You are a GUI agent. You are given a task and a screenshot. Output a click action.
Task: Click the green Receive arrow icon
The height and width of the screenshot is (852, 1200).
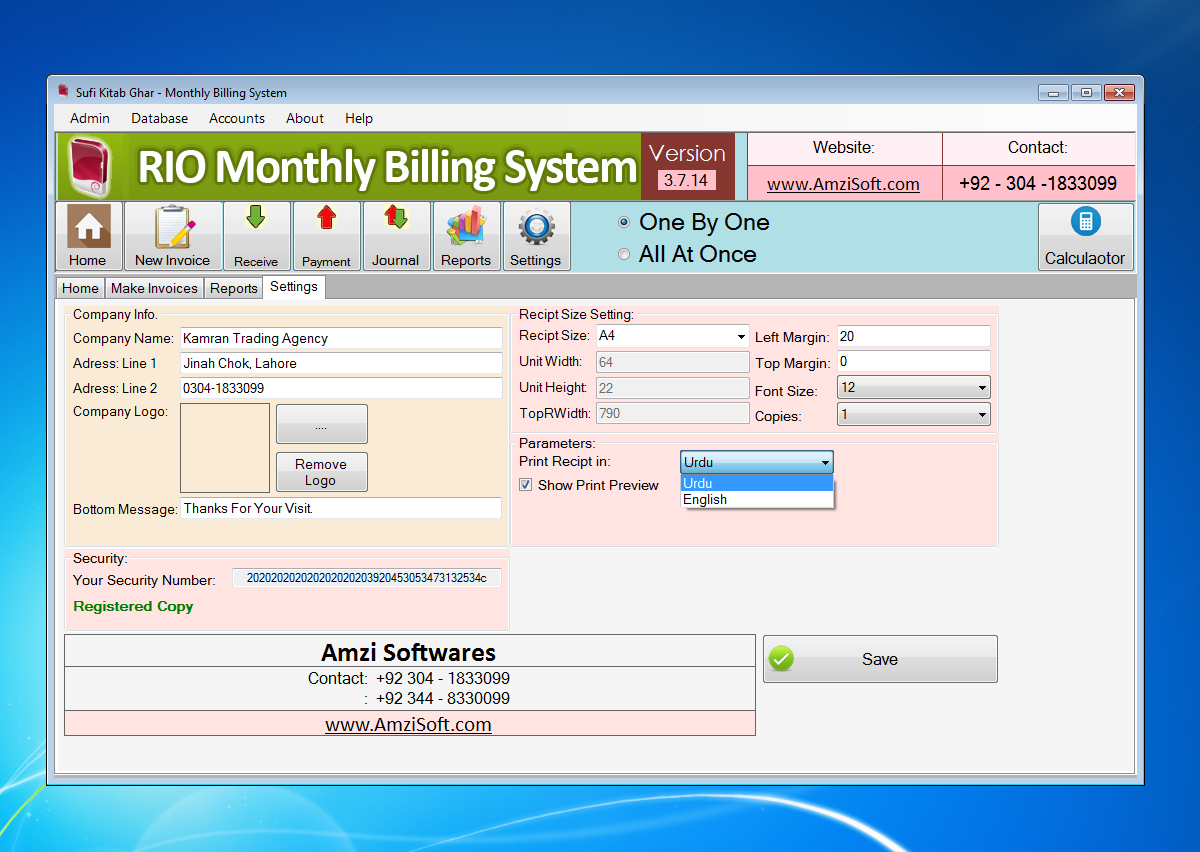pyautogui.click(x=256, y=235)
